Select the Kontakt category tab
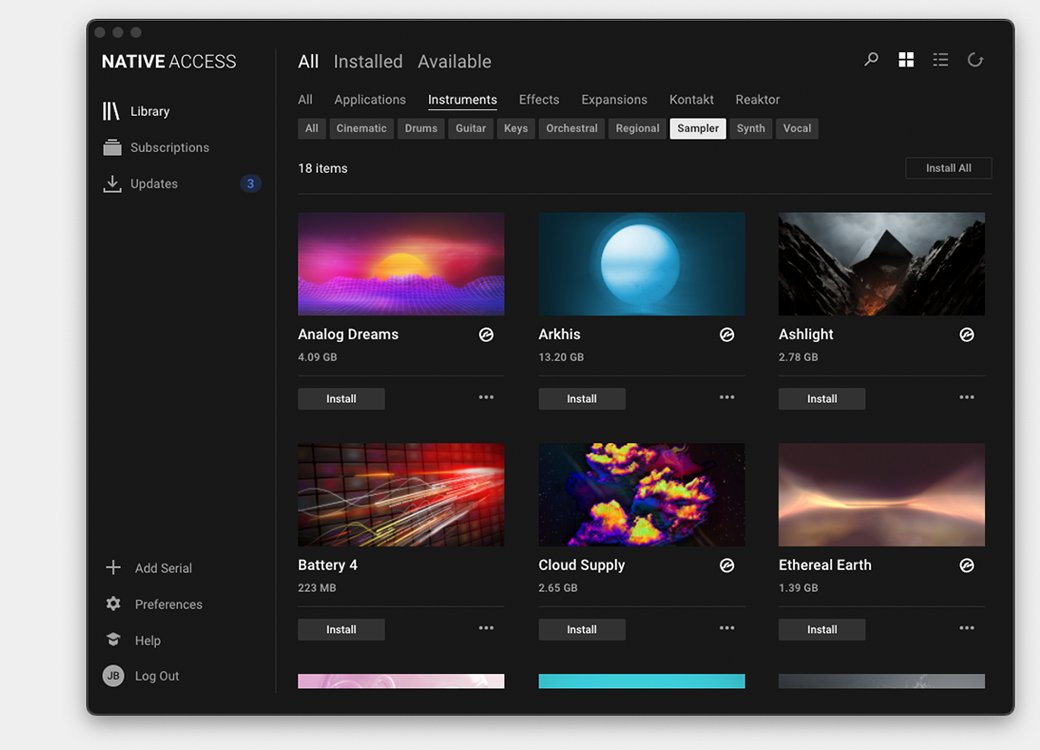 pyautogui.click(x=691, y=99)
